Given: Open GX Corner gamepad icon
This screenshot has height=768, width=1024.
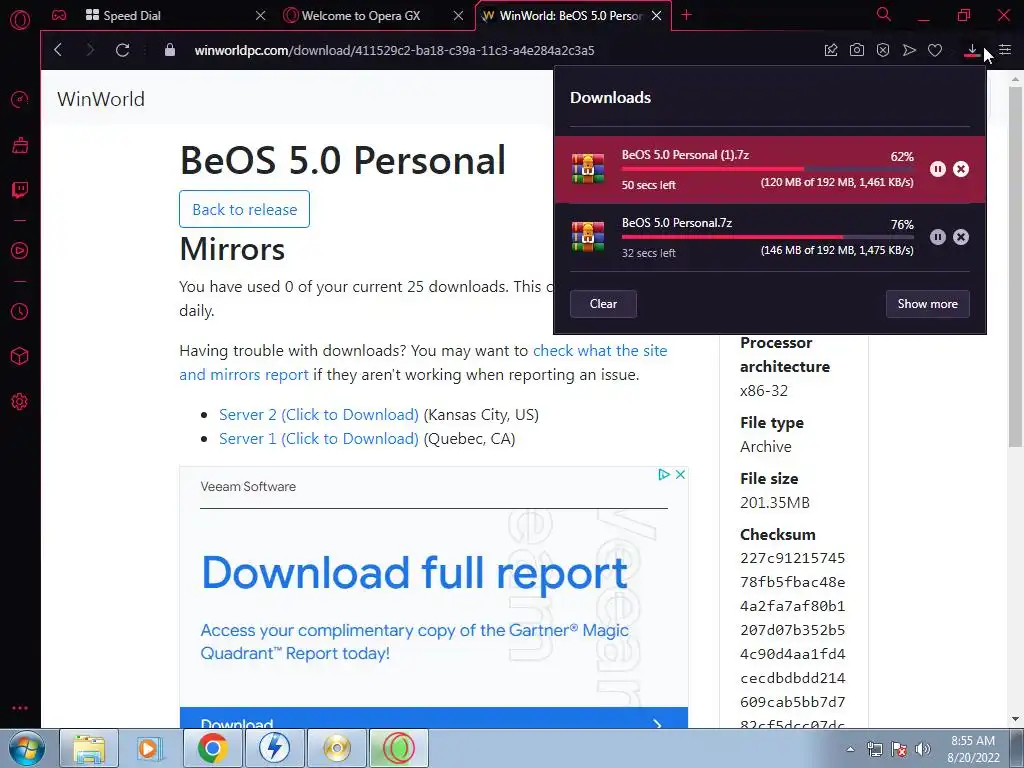Looking at the screenshot, I should [59, 15].
